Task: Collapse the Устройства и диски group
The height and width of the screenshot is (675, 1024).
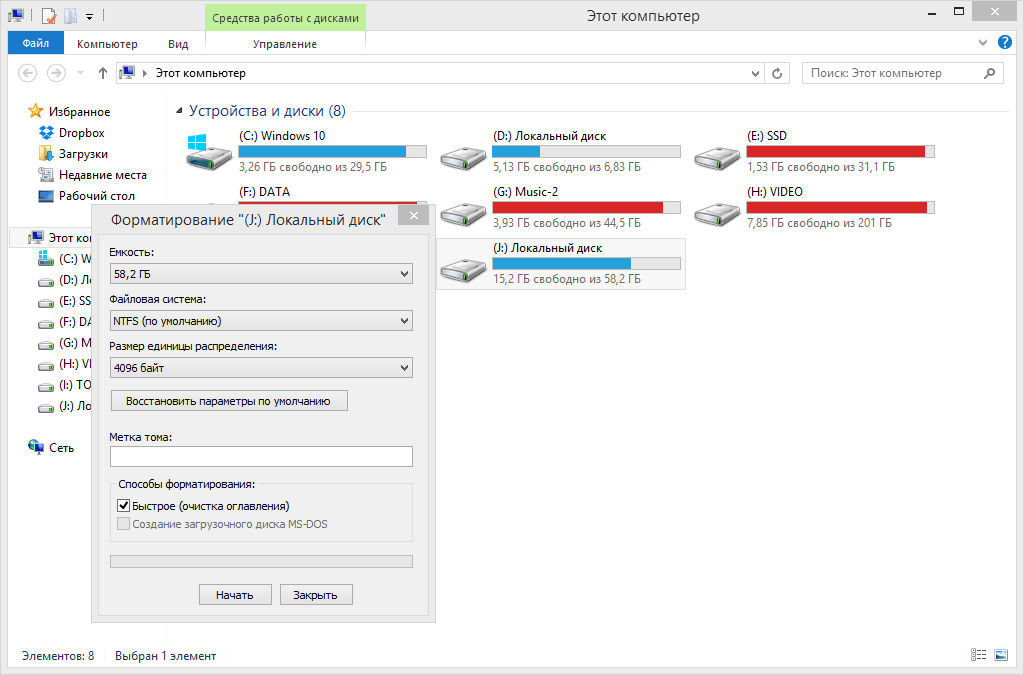Action: (179, 112)
